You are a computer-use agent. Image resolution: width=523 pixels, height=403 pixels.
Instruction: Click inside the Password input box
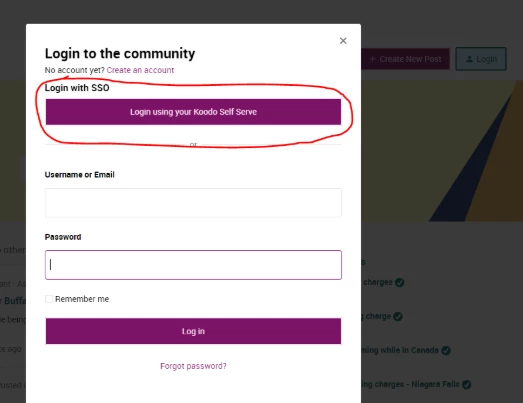[x=193, y=265]
